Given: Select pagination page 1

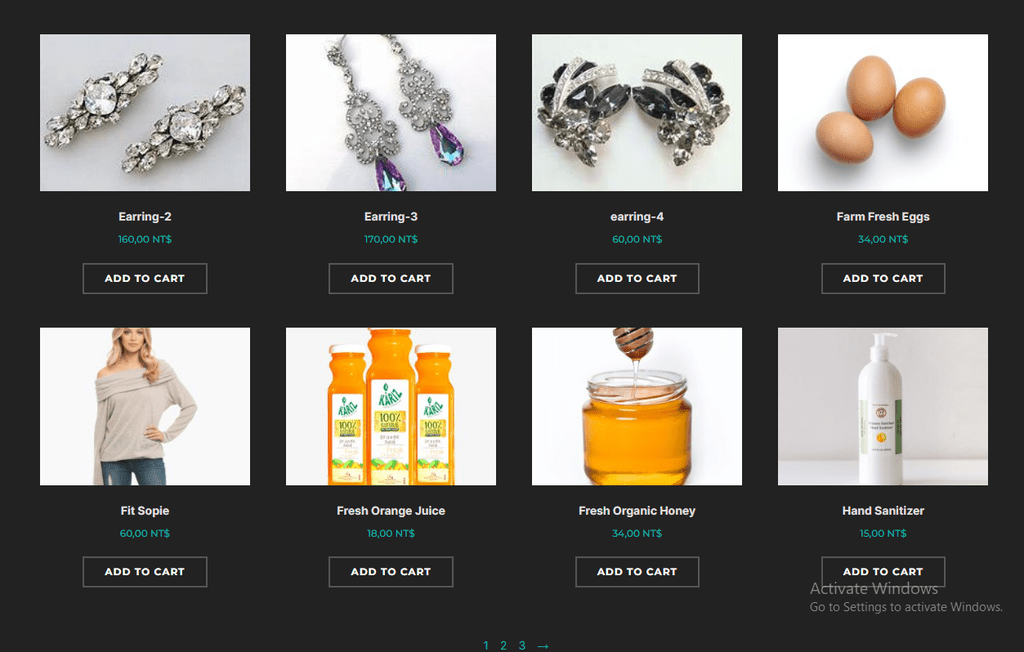Looking at the screenshot, I should point(485,645).
